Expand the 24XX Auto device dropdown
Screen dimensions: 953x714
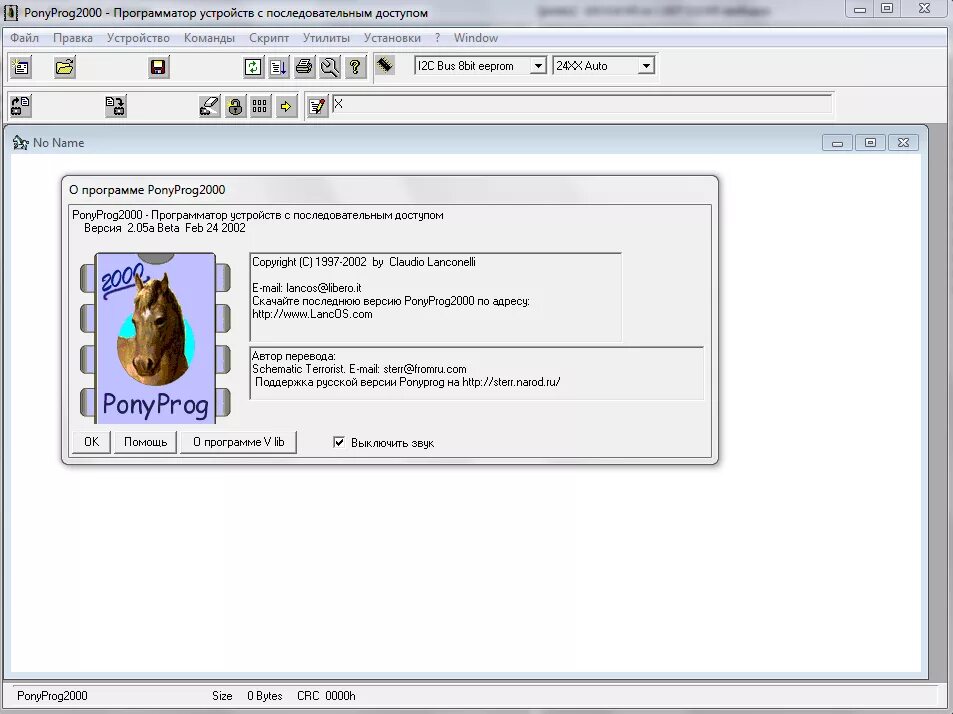point(647,66)
